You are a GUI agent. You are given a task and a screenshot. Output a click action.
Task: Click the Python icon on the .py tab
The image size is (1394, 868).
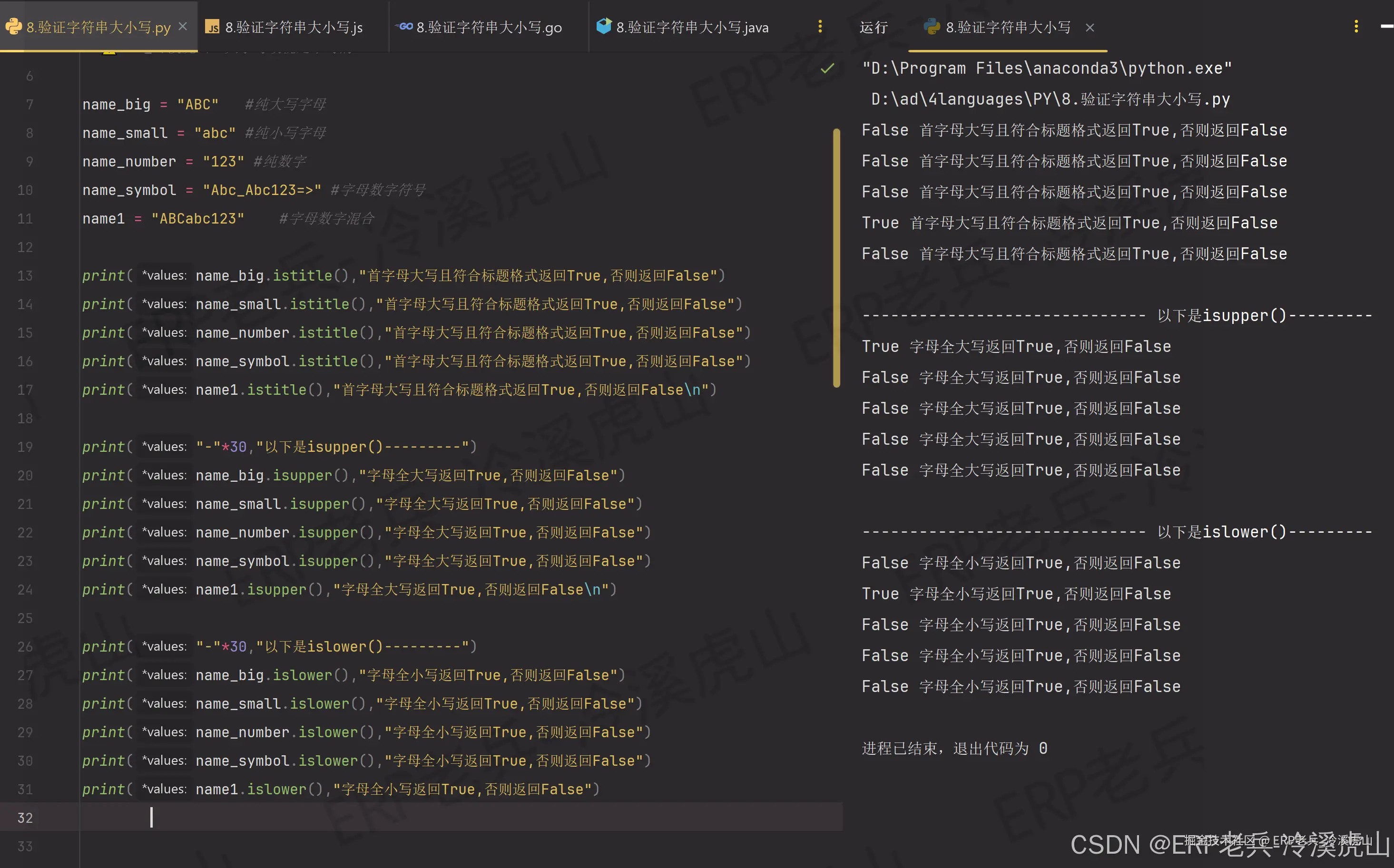(x=13, y=27)
